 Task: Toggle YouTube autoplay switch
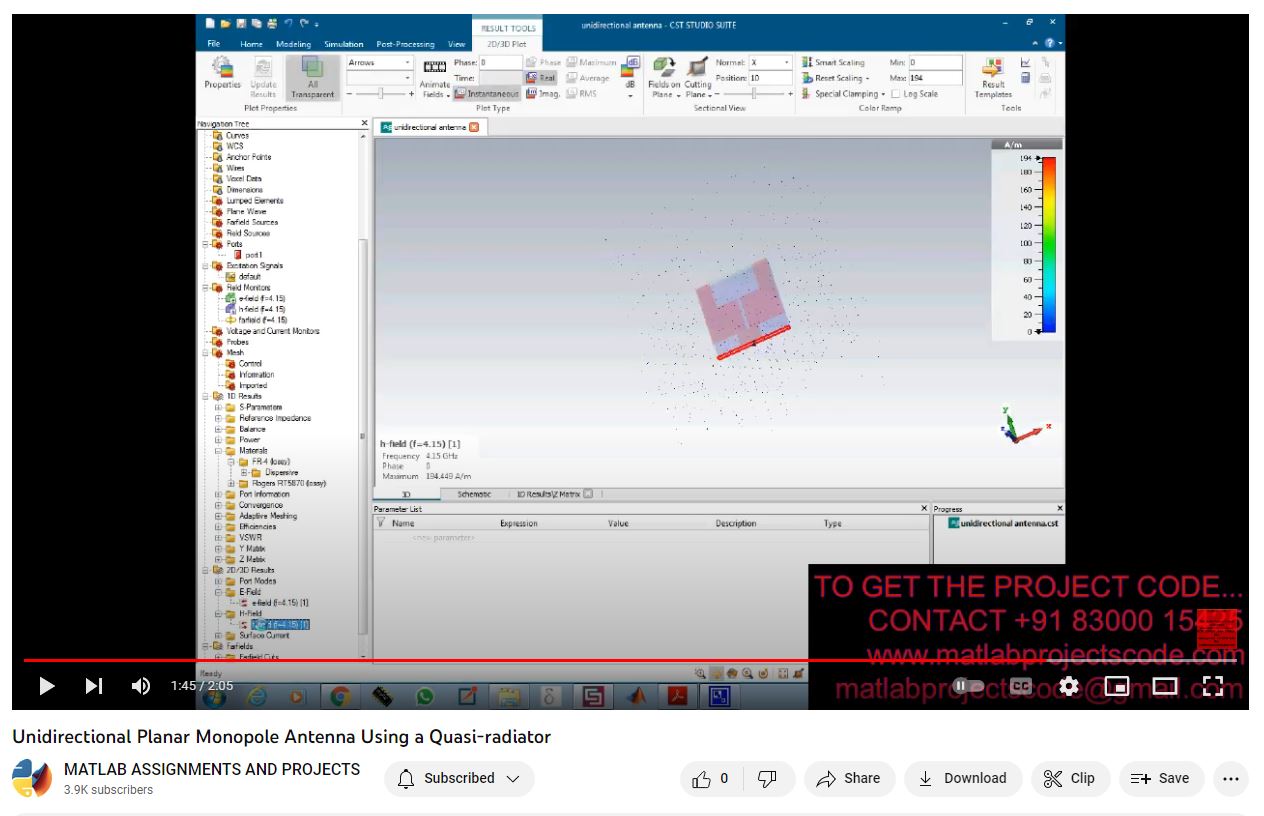pos(968,686)
